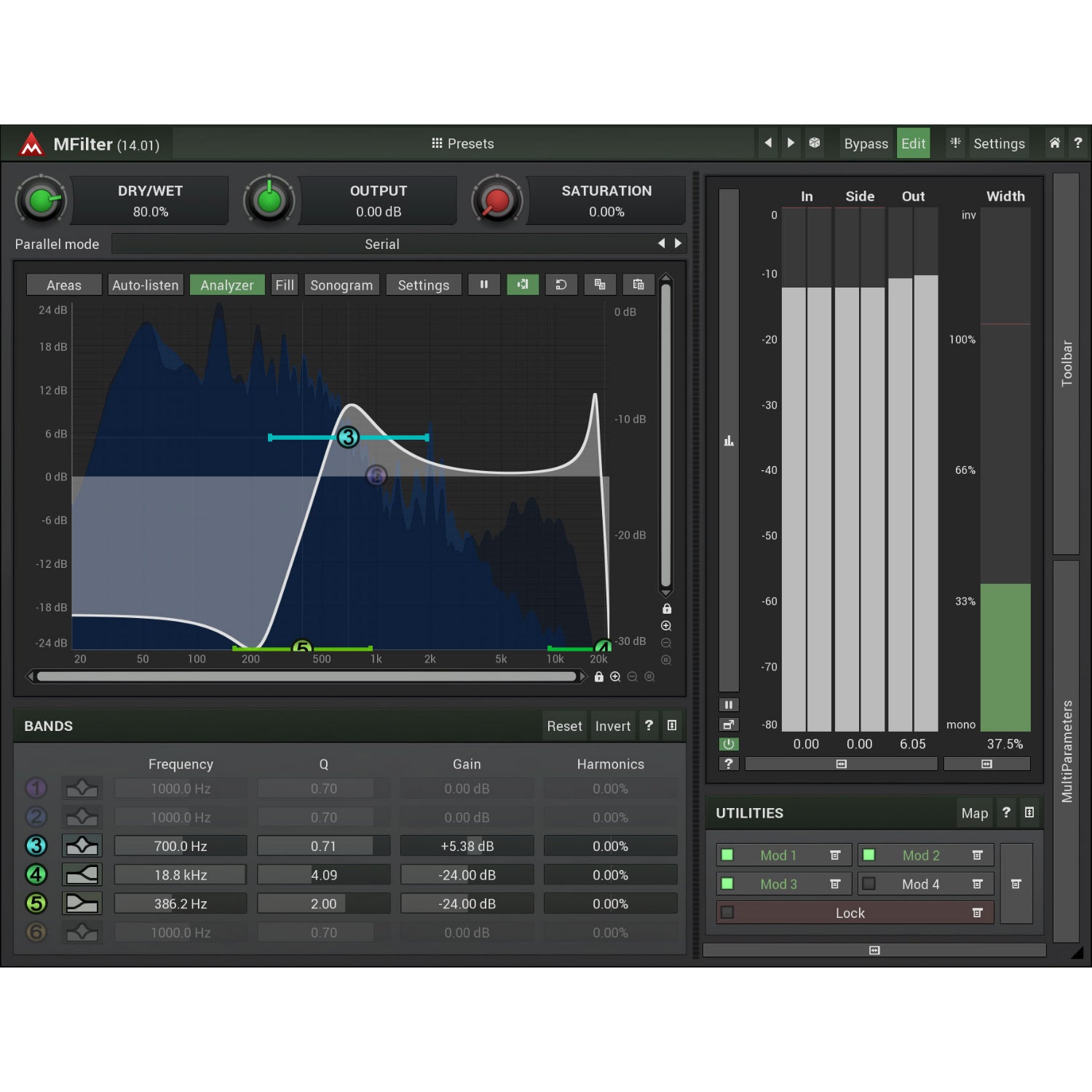Enable the Sonogram view

(x=341, y=285)
